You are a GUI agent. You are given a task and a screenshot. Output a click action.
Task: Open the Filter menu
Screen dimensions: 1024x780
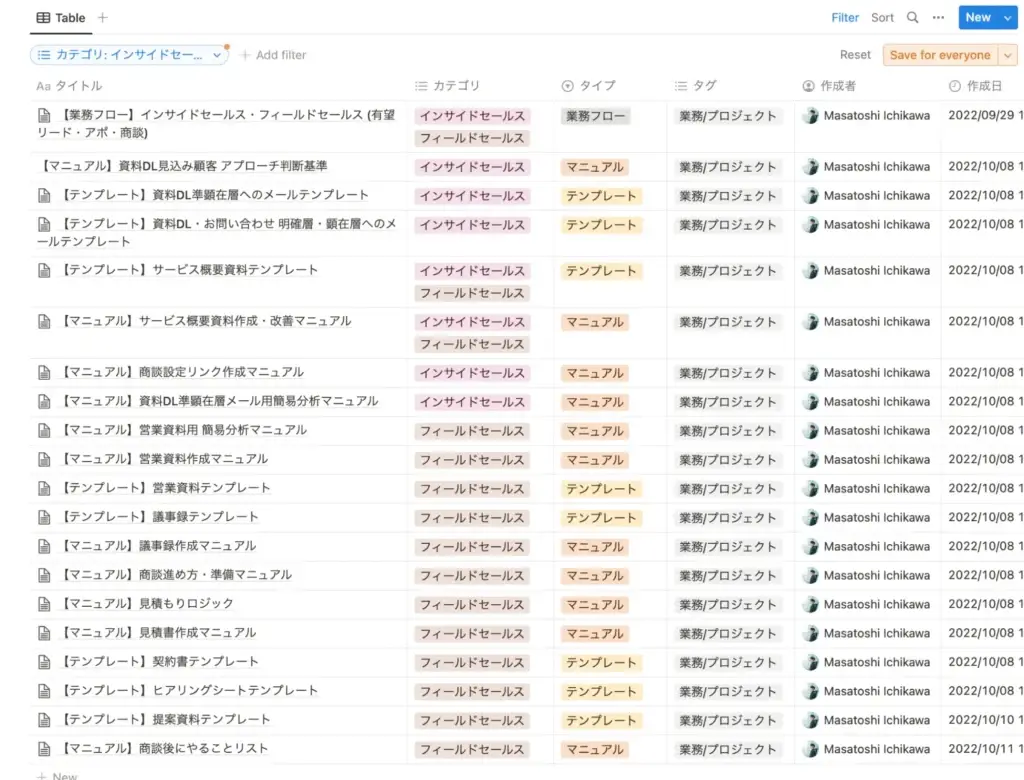pyautogui.click(x=845, y=18)
